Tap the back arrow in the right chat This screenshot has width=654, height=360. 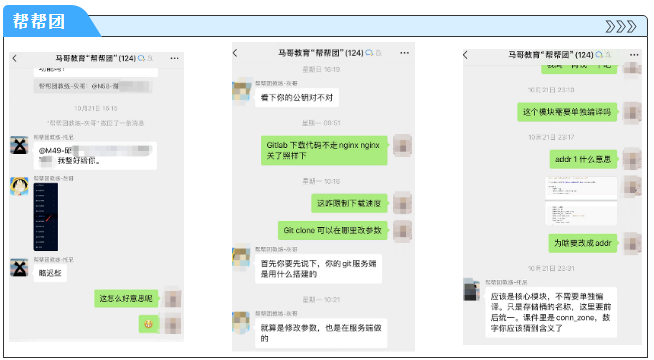click(x=465, y=55)
